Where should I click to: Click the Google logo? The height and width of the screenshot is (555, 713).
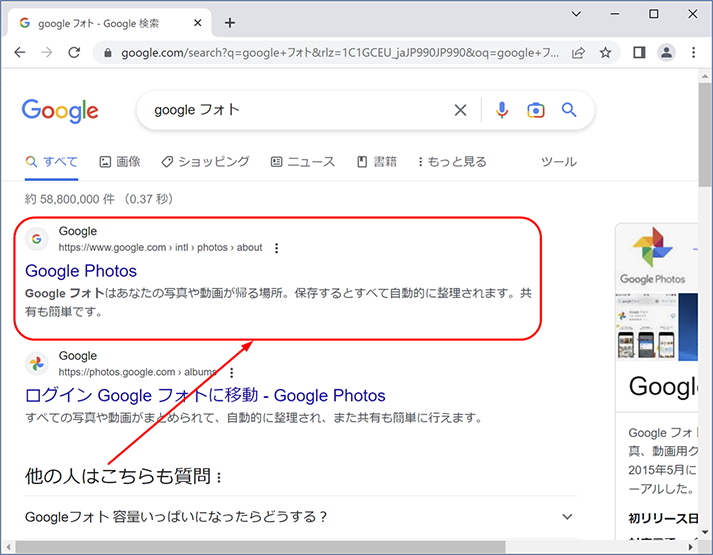coord(60,111)
